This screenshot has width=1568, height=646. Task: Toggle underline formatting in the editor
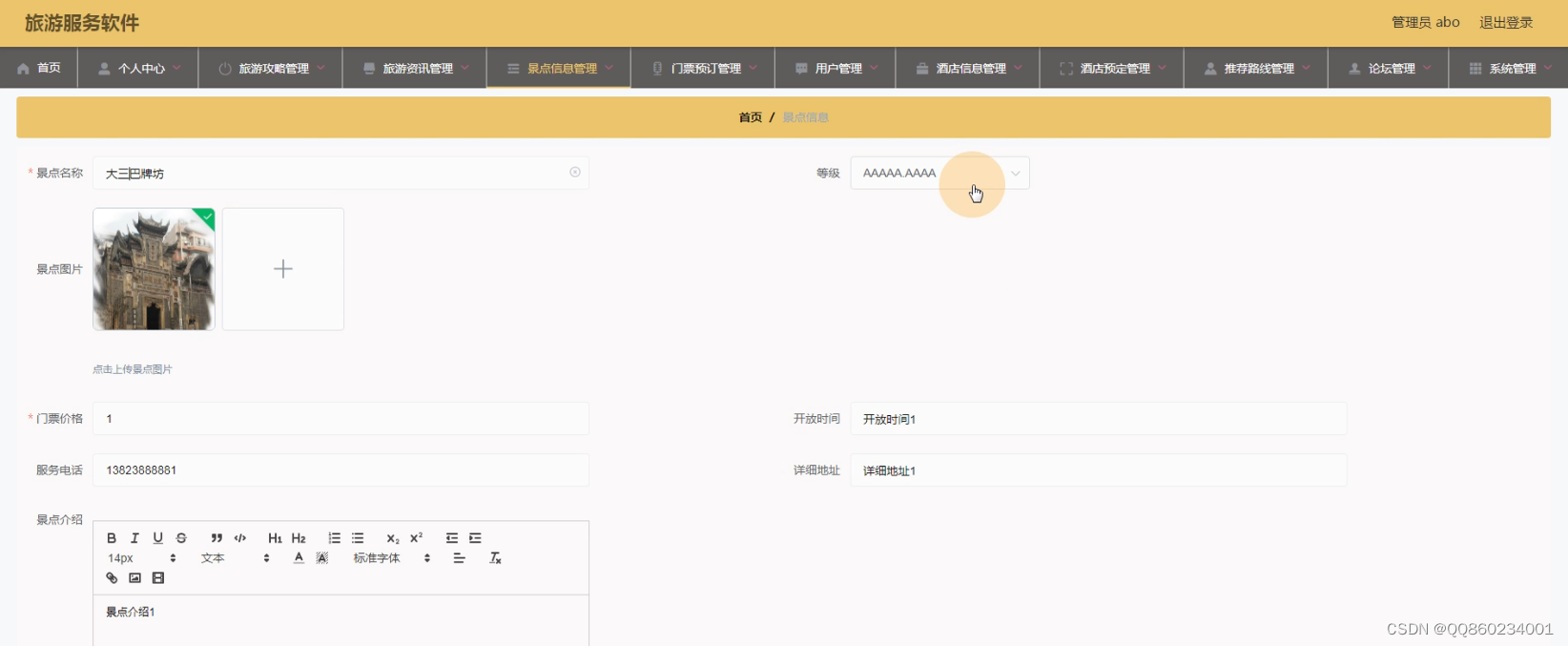[158, 538]
